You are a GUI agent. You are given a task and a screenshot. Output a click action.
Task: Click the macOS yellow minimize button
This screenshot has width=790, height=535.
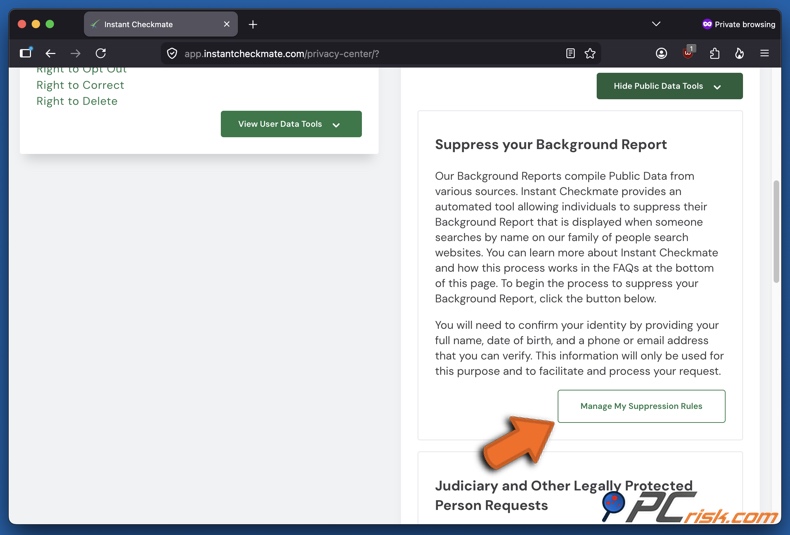pos(36,24)
